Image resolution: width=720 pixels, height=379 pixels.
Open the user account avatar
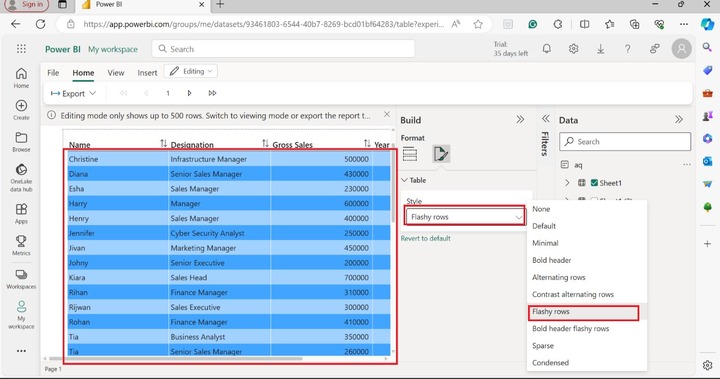coord(681,48)
